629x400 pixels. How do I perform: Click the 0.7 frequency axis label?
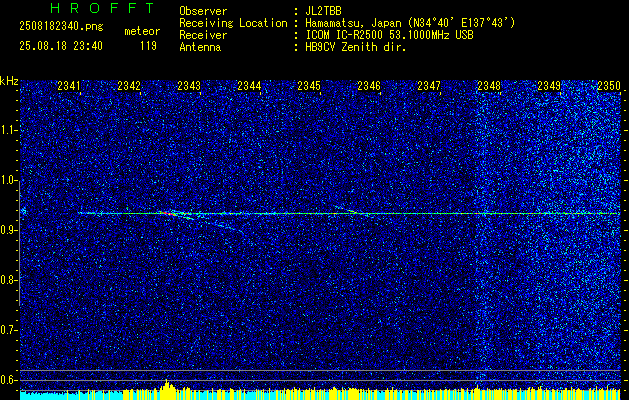pyautogui.click(x=9, y=330)
